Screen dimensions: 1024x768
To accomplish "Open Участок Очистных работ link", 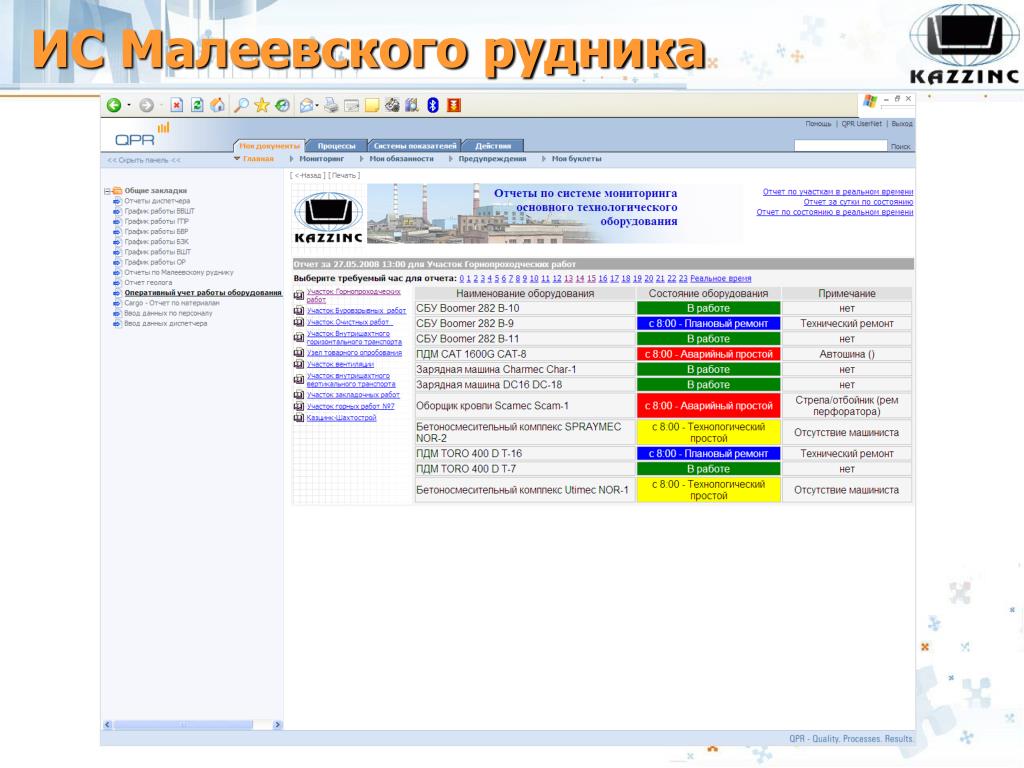I will 349,322.
